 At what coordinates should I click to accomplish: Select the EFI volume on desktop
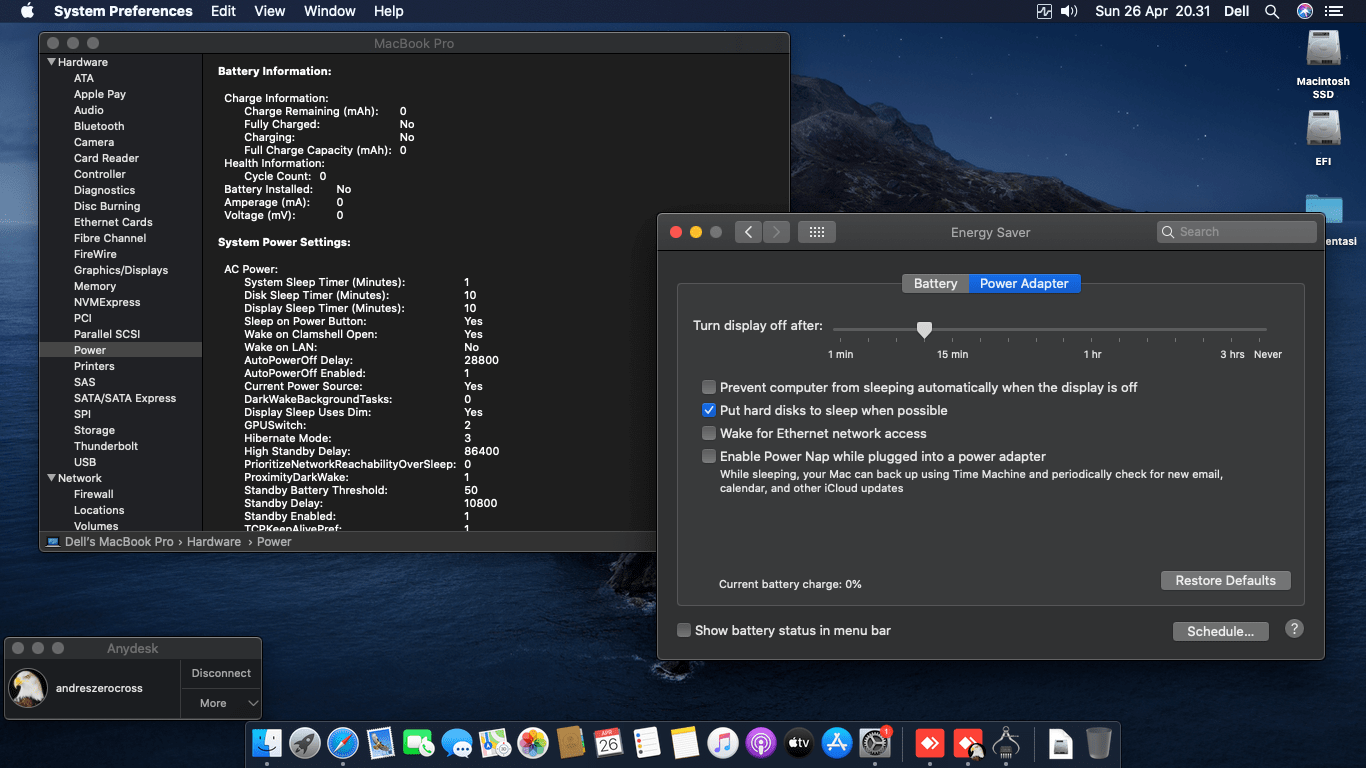pos(1323,137)
